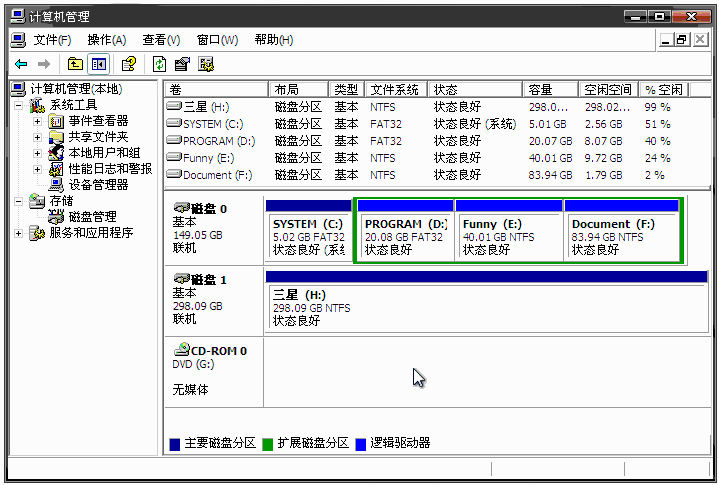
Task: Click the 磁盘管理 icon in tree
Action: pyautogui.click(x=56, y=216)
